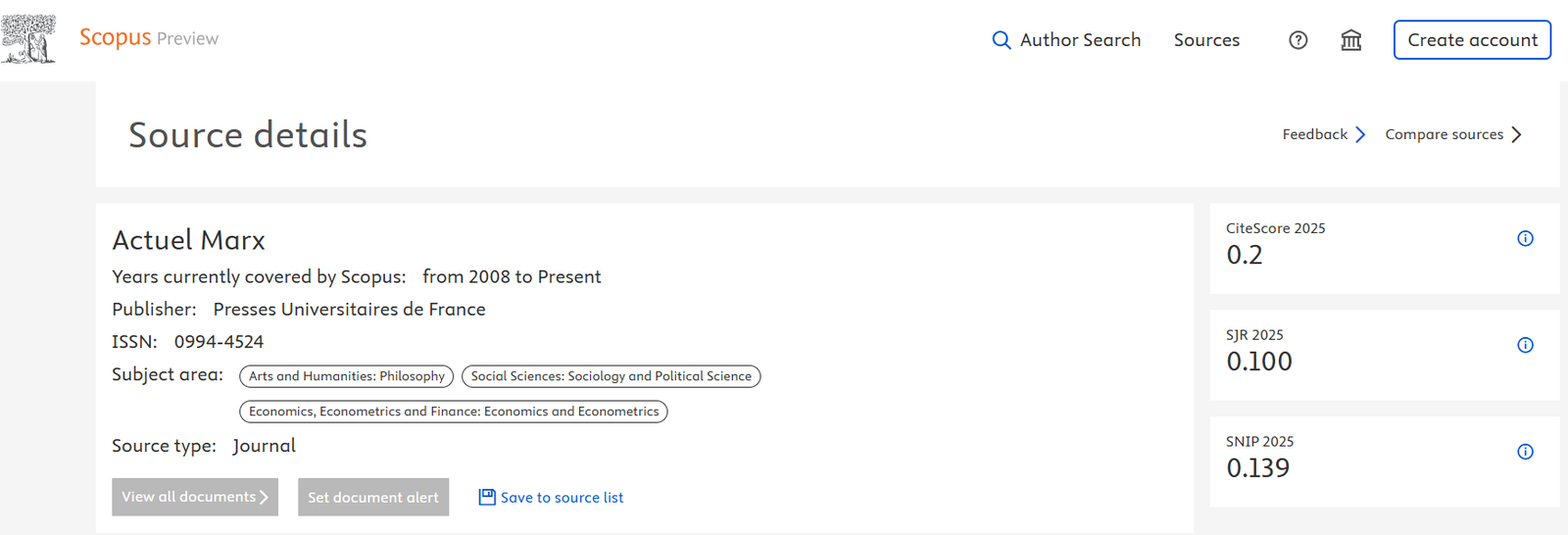The width and height of the screenshot is (1568, 535).
Task: Open CiteScore 2025 info icon
Action: [1525, 238]
